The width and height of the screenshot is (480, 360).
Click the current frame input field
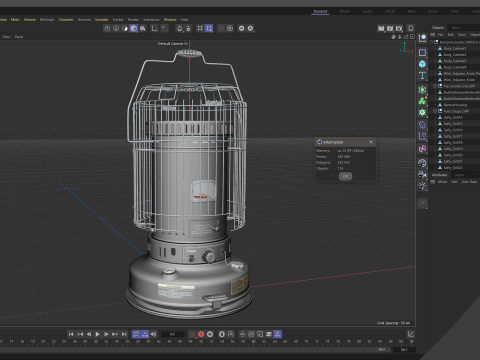pos(172,334)
